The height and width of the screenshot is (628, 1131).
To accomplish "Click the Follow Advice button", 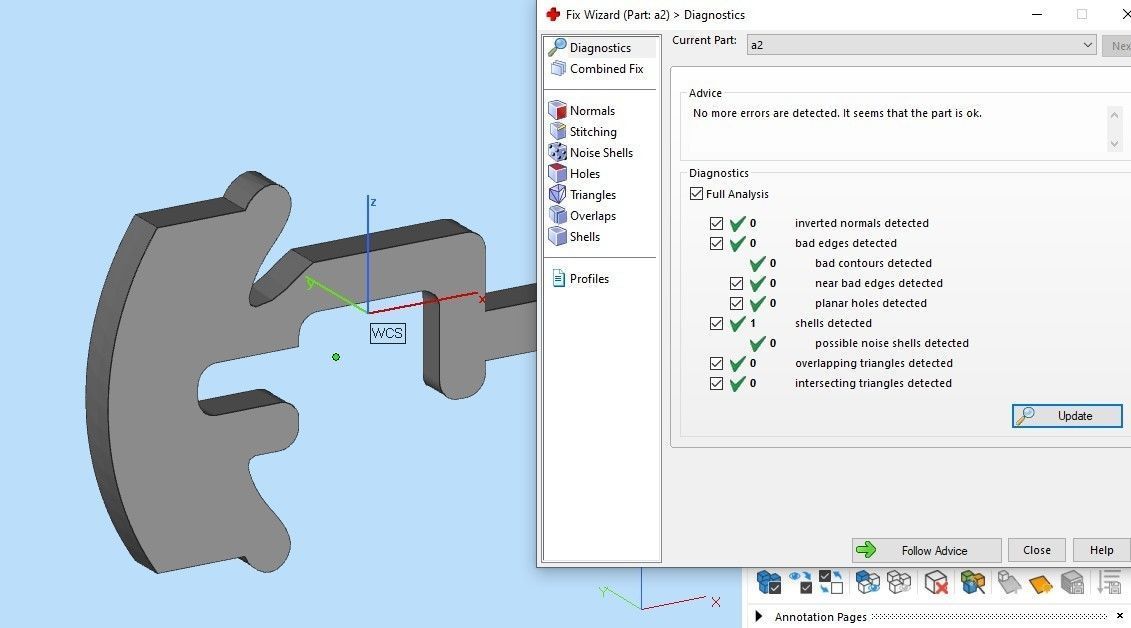I will click(x=926, y=550).
